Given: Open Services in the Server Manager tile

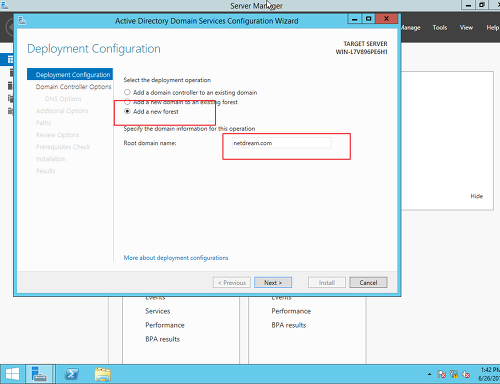Looking at the screenshot, I should click(158, 311).
